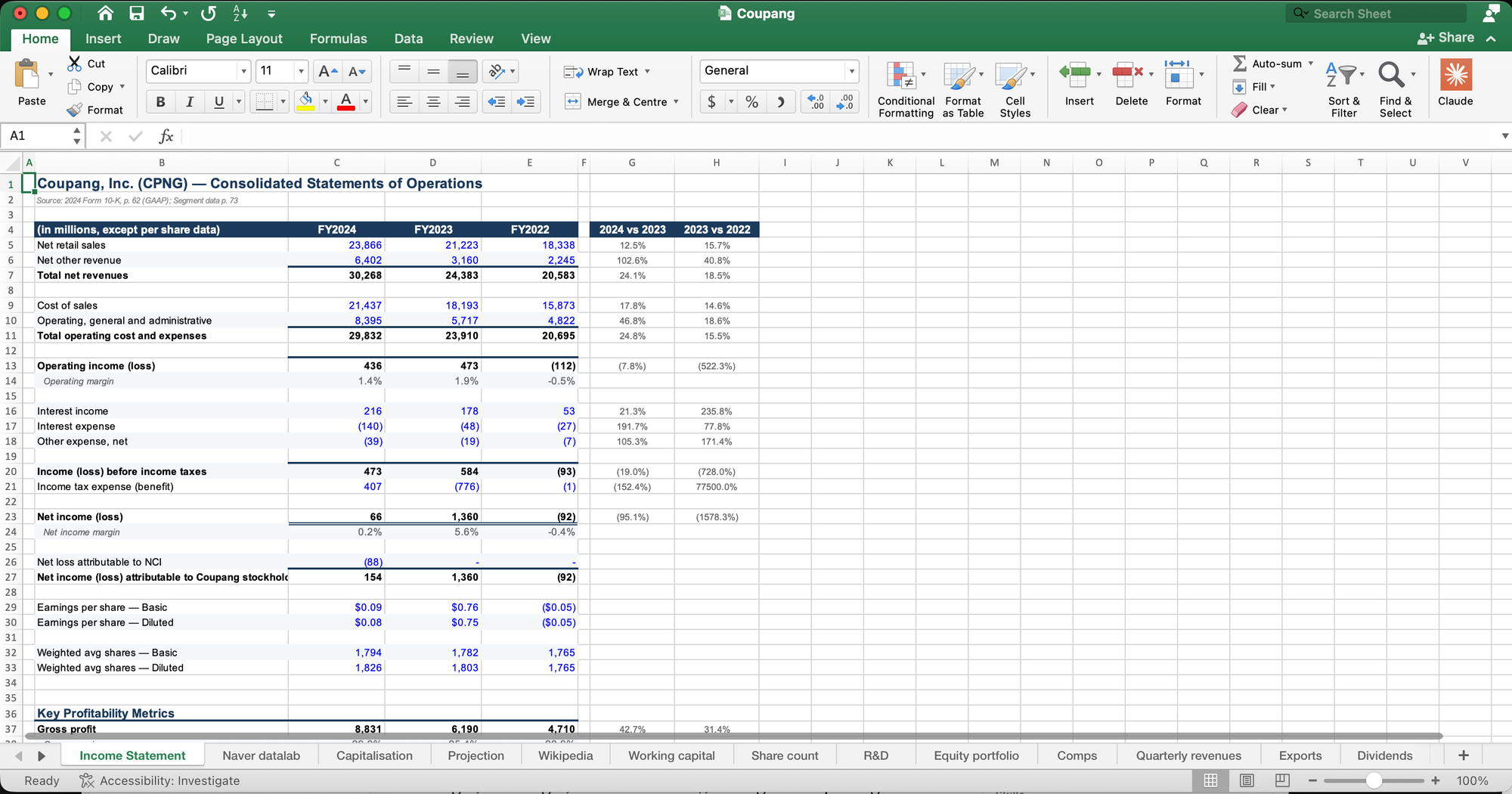The width and height of the screenshot is (1512, 794).
Task: Open the Insert ribbon tab
Action: click(104, 39)
